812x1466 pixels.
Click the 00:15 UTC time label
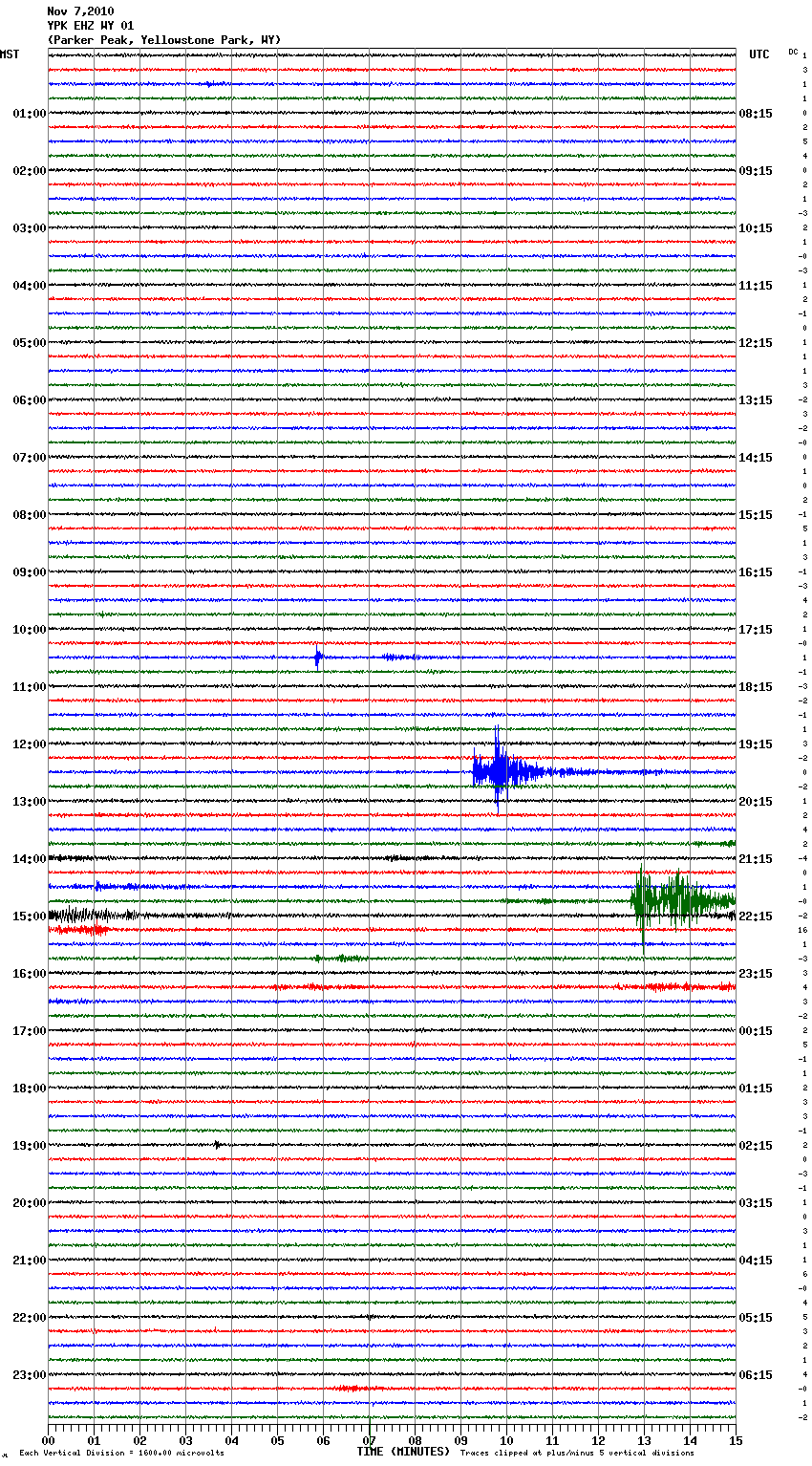756,1031
